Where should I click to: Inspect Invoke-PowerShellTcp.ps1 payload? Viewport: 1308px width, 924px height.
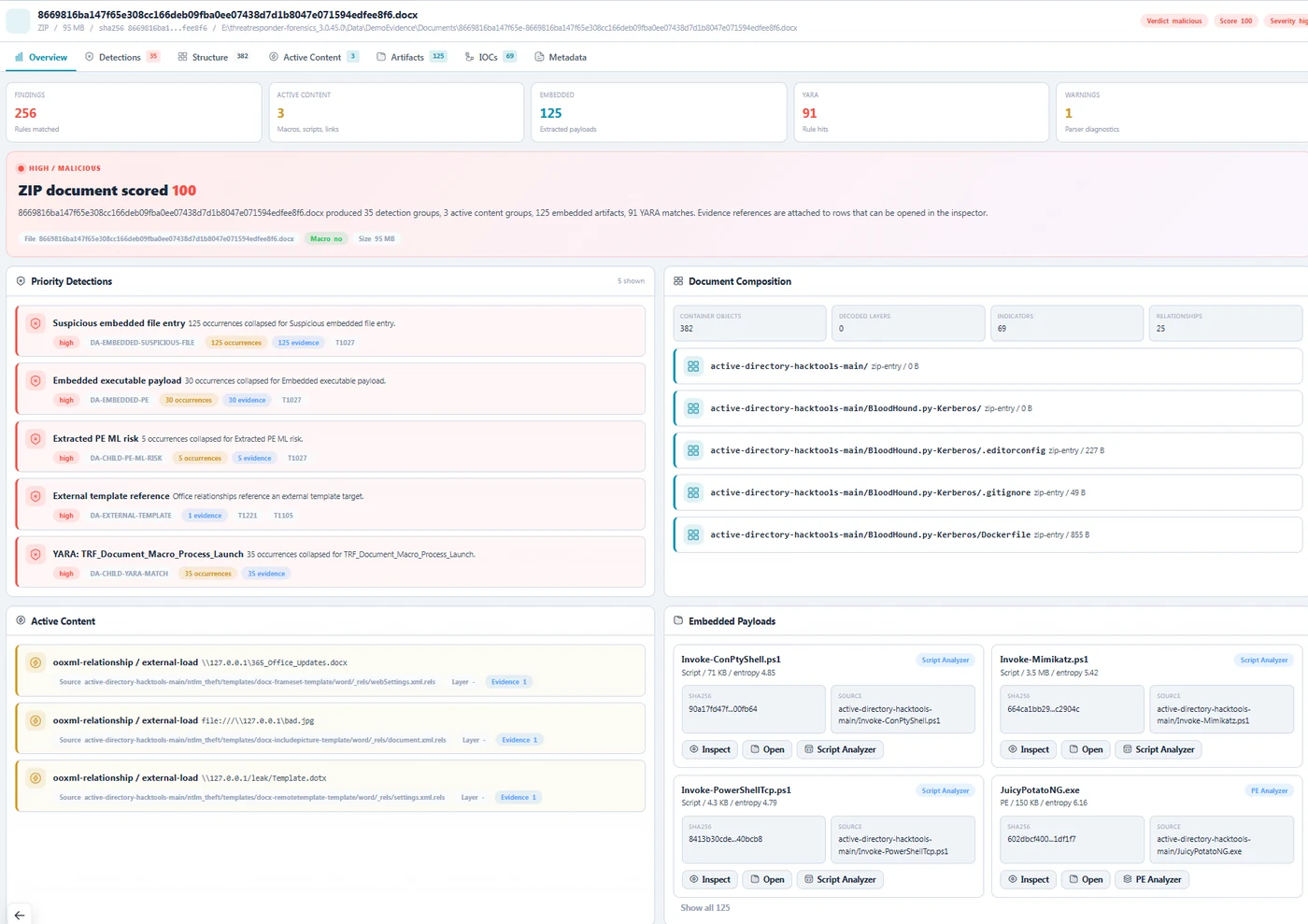click(x=710, y=879)
